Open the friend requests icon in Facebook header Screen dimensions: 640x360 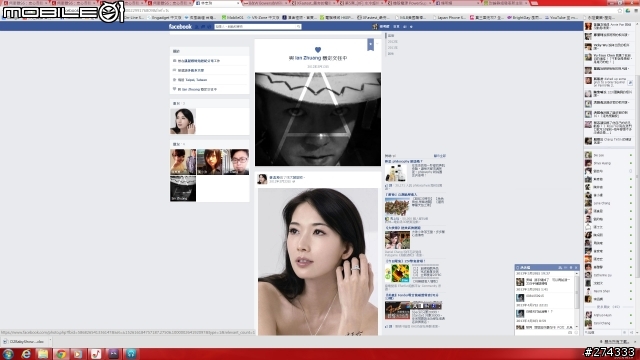[x=197, y=27]
